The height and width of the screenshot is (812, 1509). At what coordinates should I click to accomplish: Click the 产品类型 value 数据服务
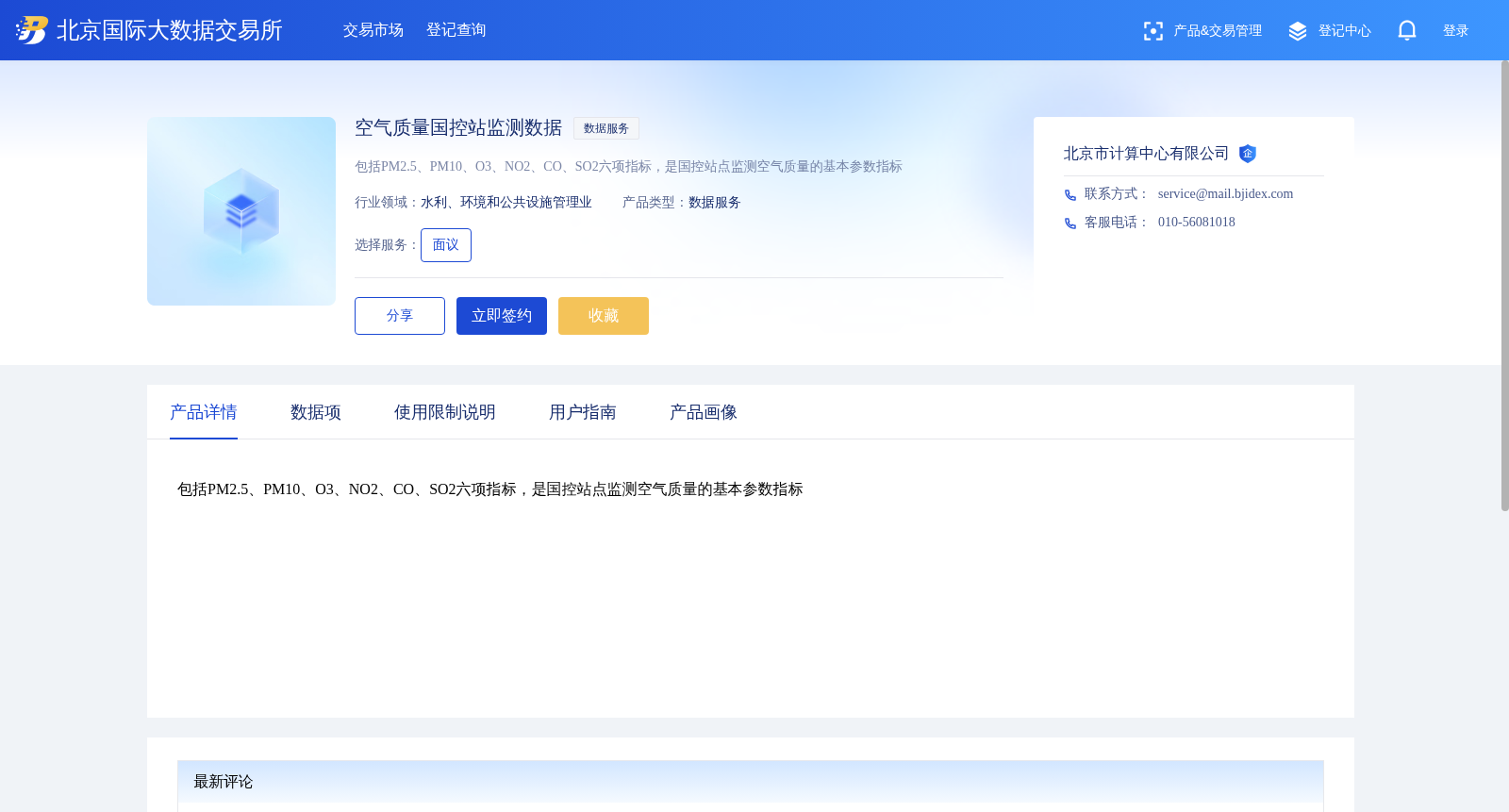[x=715, y=203]
